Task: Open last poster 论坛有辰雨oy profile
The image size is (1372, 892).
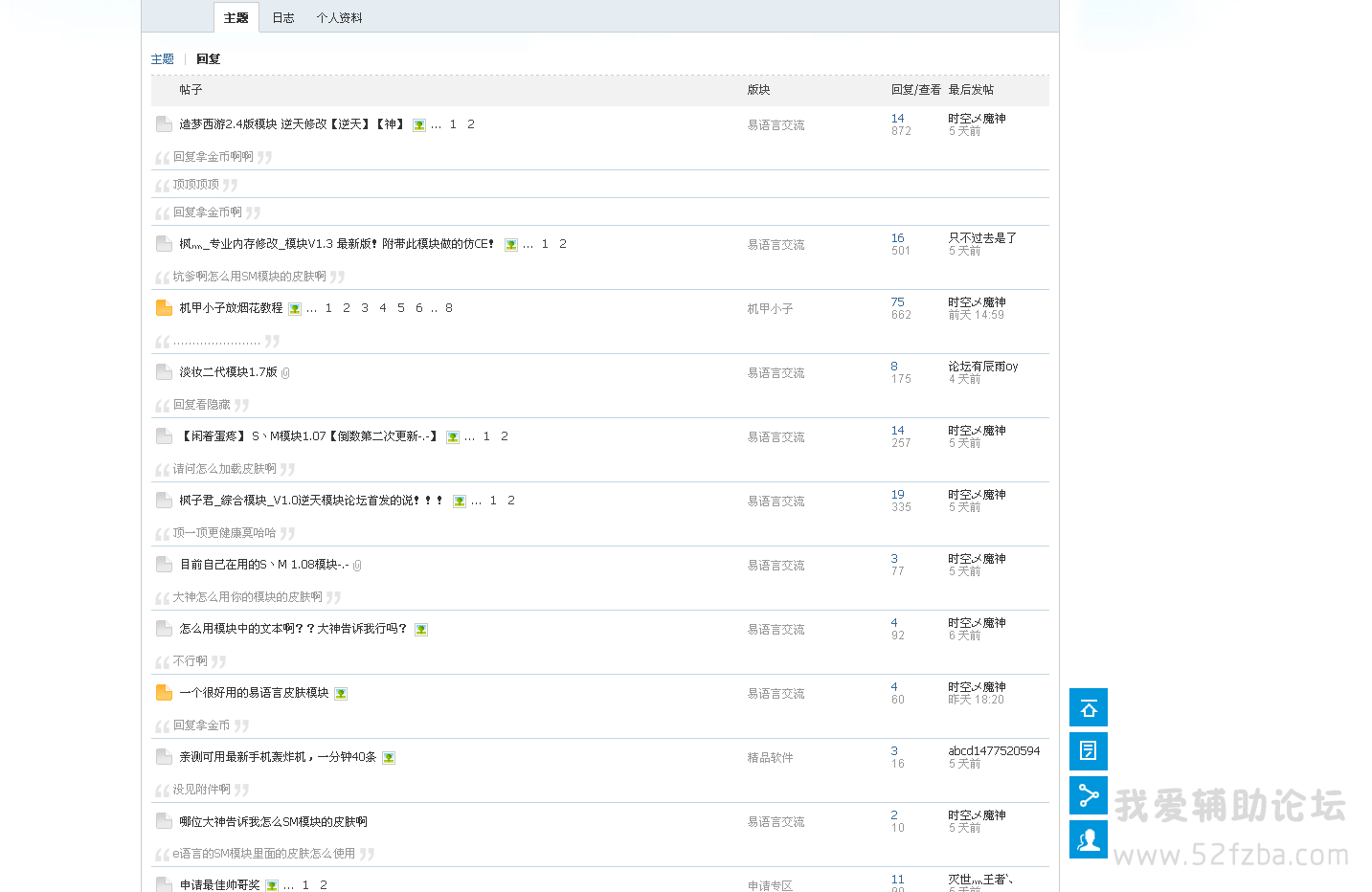Action: tap(983, 367)
